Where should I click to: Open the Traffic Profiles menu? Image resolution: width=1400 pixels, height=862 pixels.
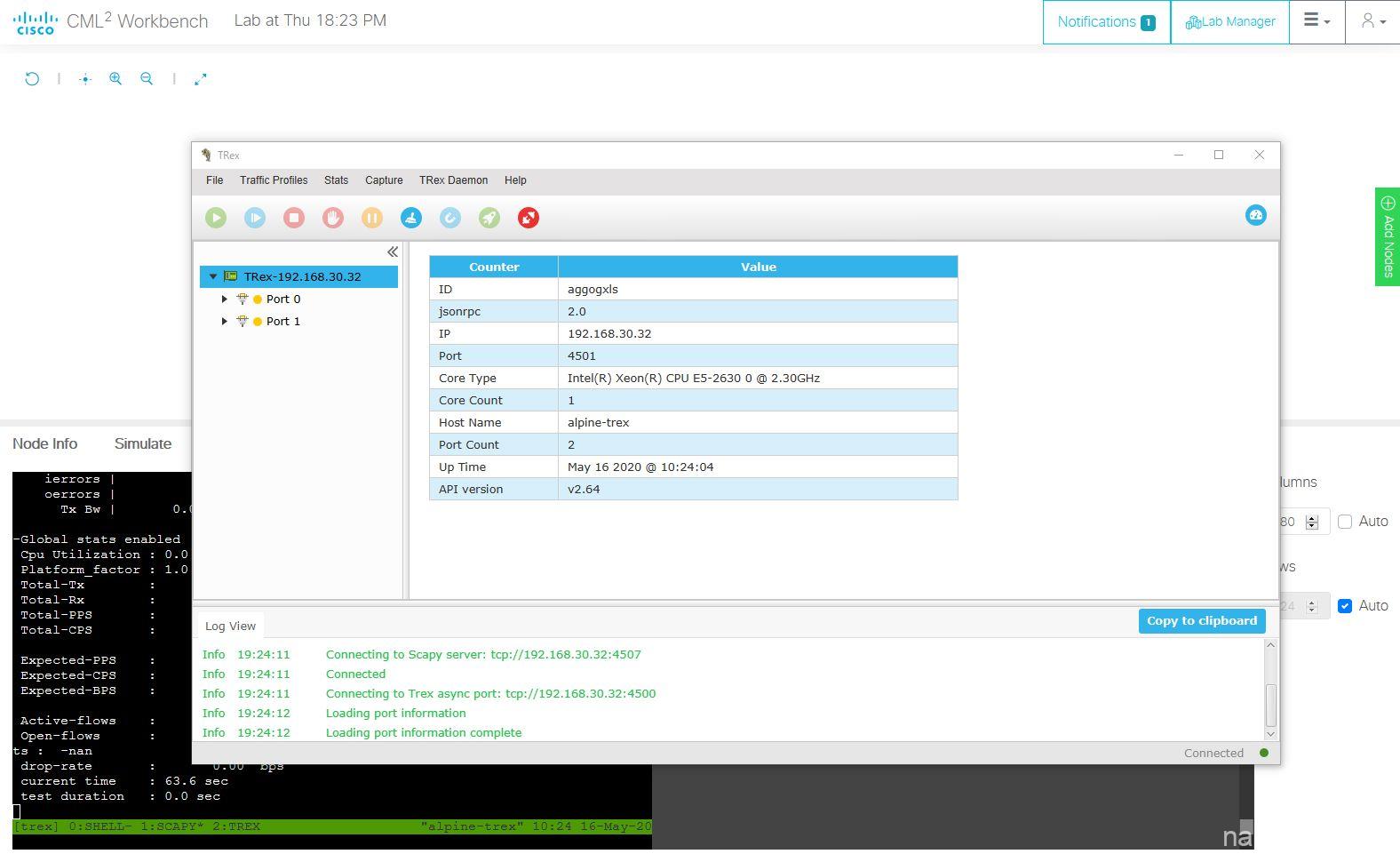[274, 180]
